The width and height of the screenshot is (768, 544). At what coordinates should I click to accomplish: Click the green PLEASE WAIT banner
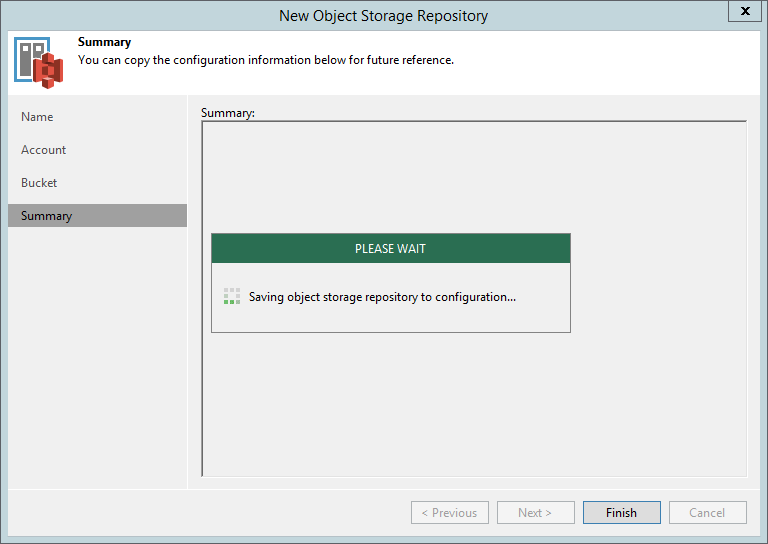click(390, 248)
